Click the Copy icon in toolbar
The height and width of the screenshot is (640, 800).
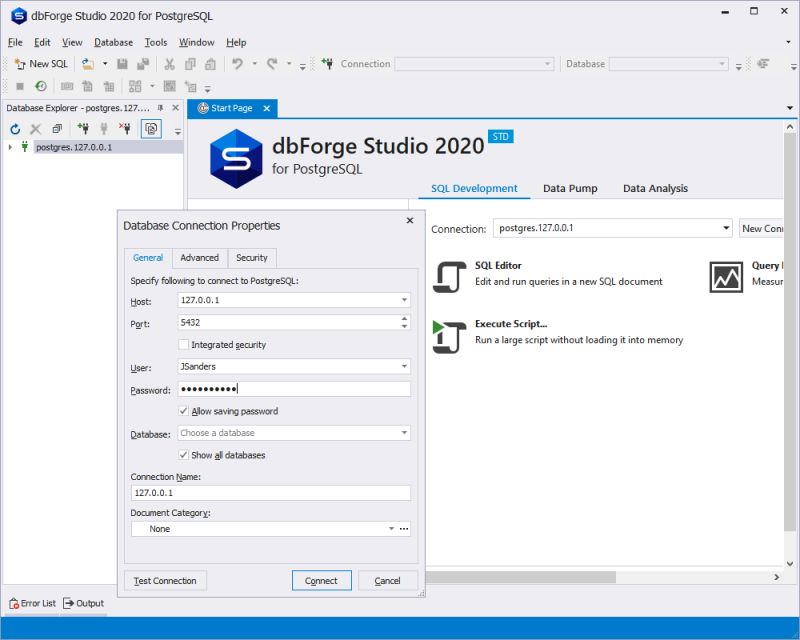(190, 64)
